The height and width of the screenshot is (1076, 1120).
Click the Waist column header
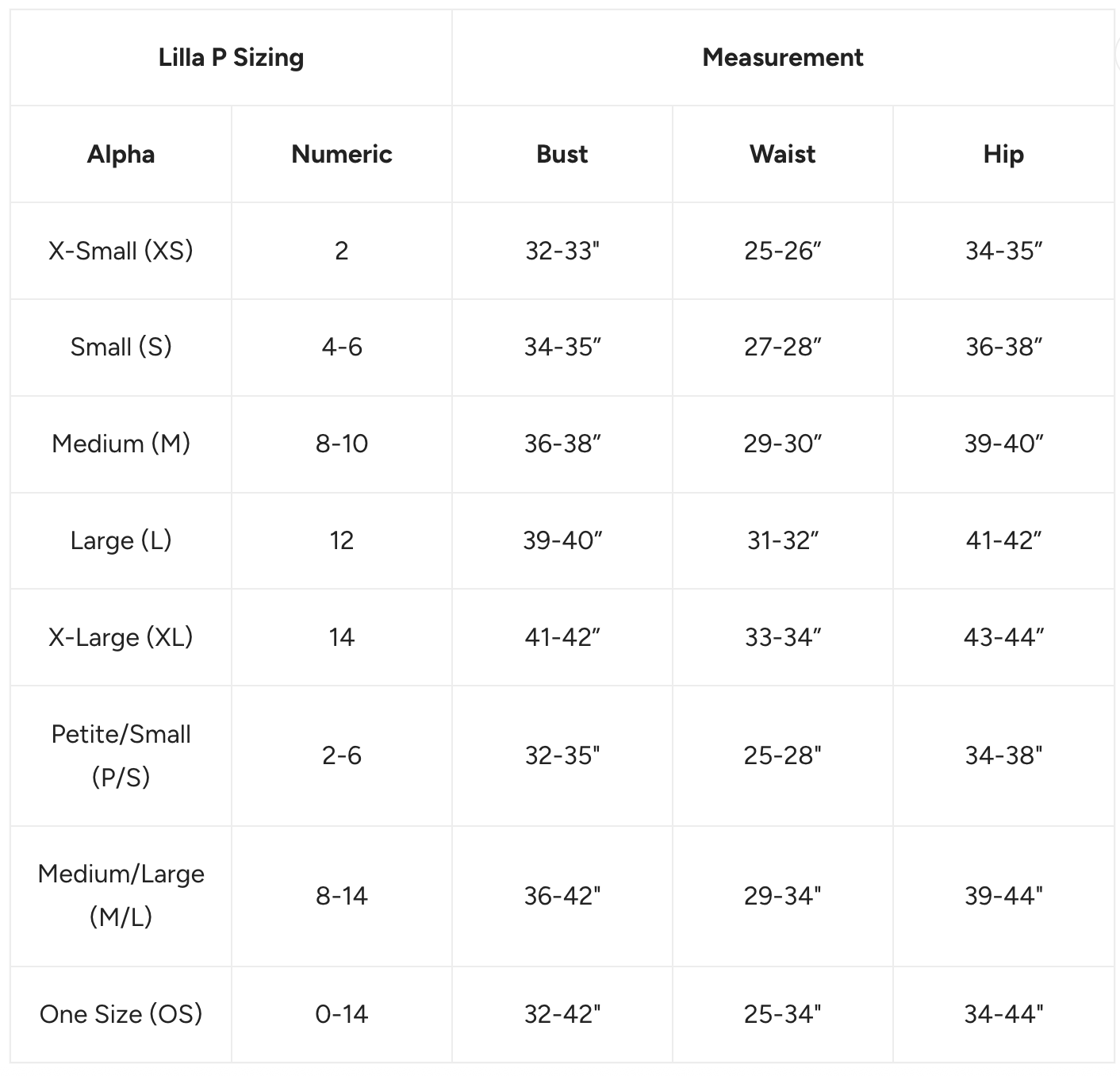tap(782, 154)
